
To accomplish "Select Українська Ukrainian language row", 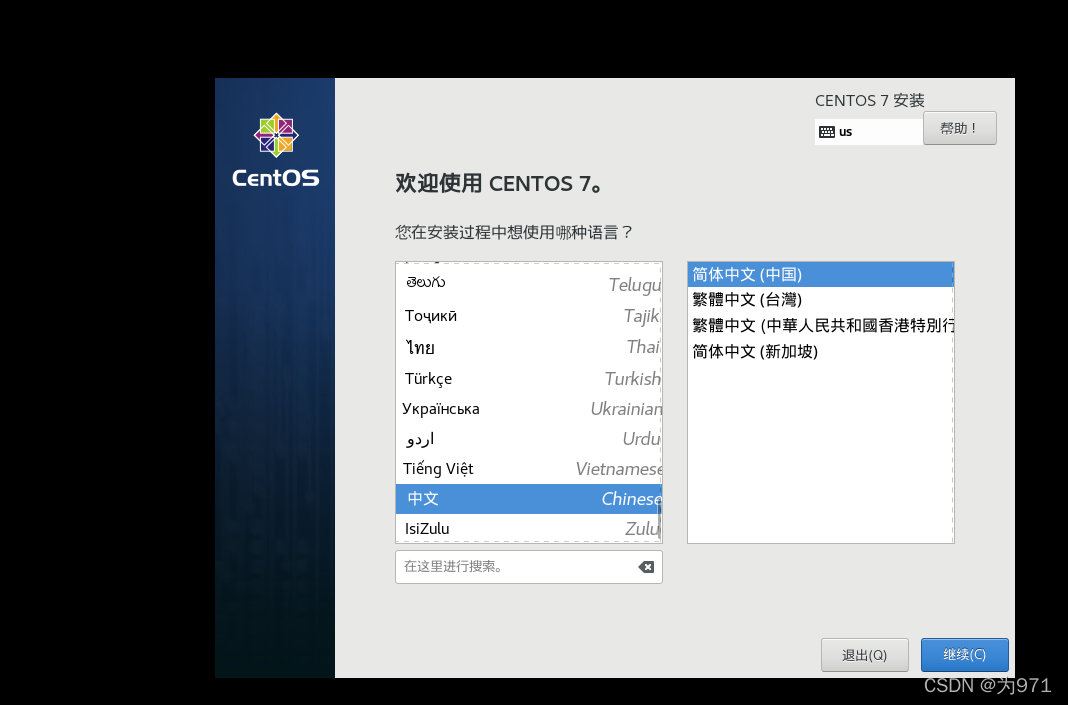I will pos(529,409).
